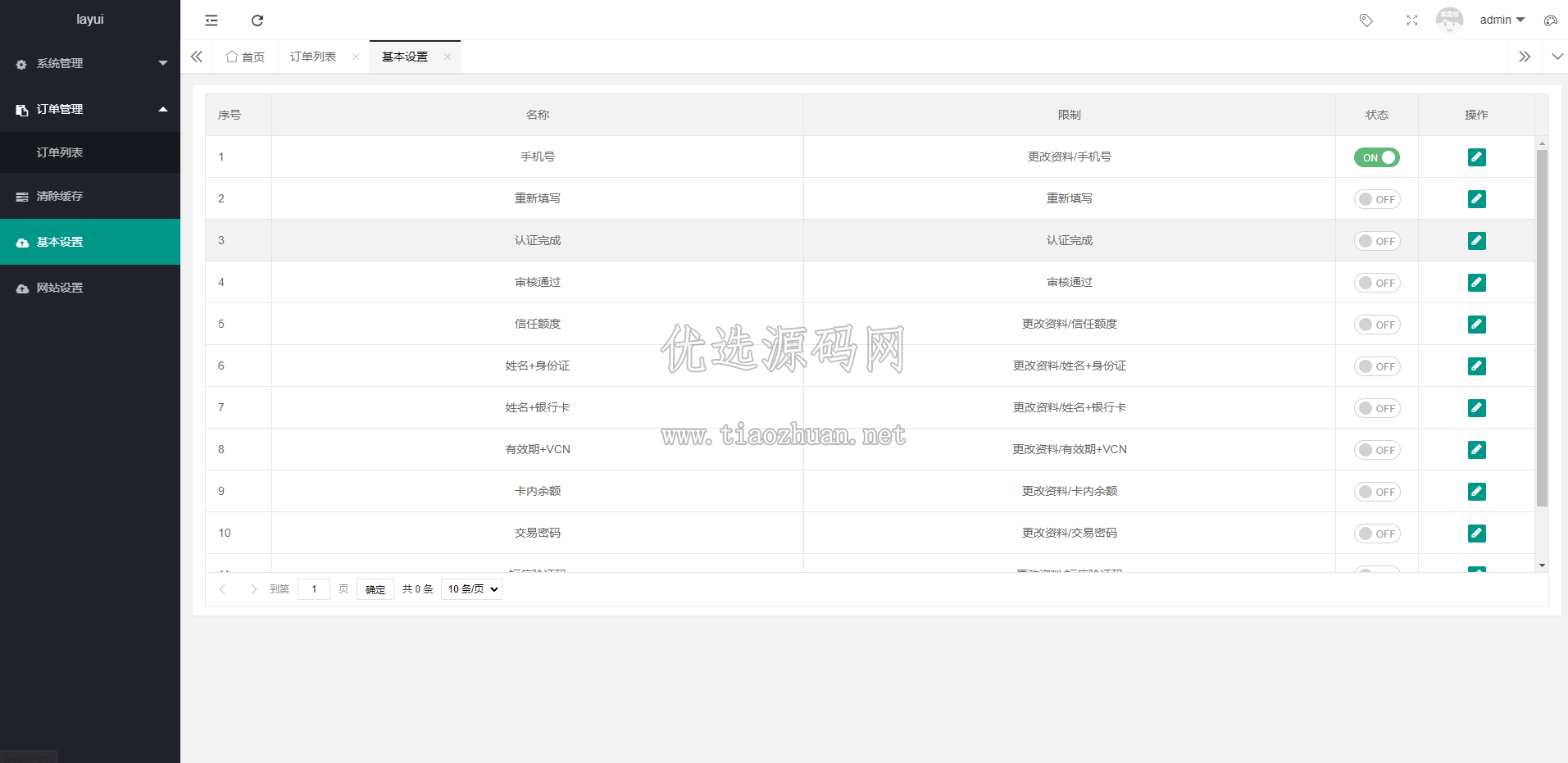Turn off the 手机号 status switch

[1377, 157]
